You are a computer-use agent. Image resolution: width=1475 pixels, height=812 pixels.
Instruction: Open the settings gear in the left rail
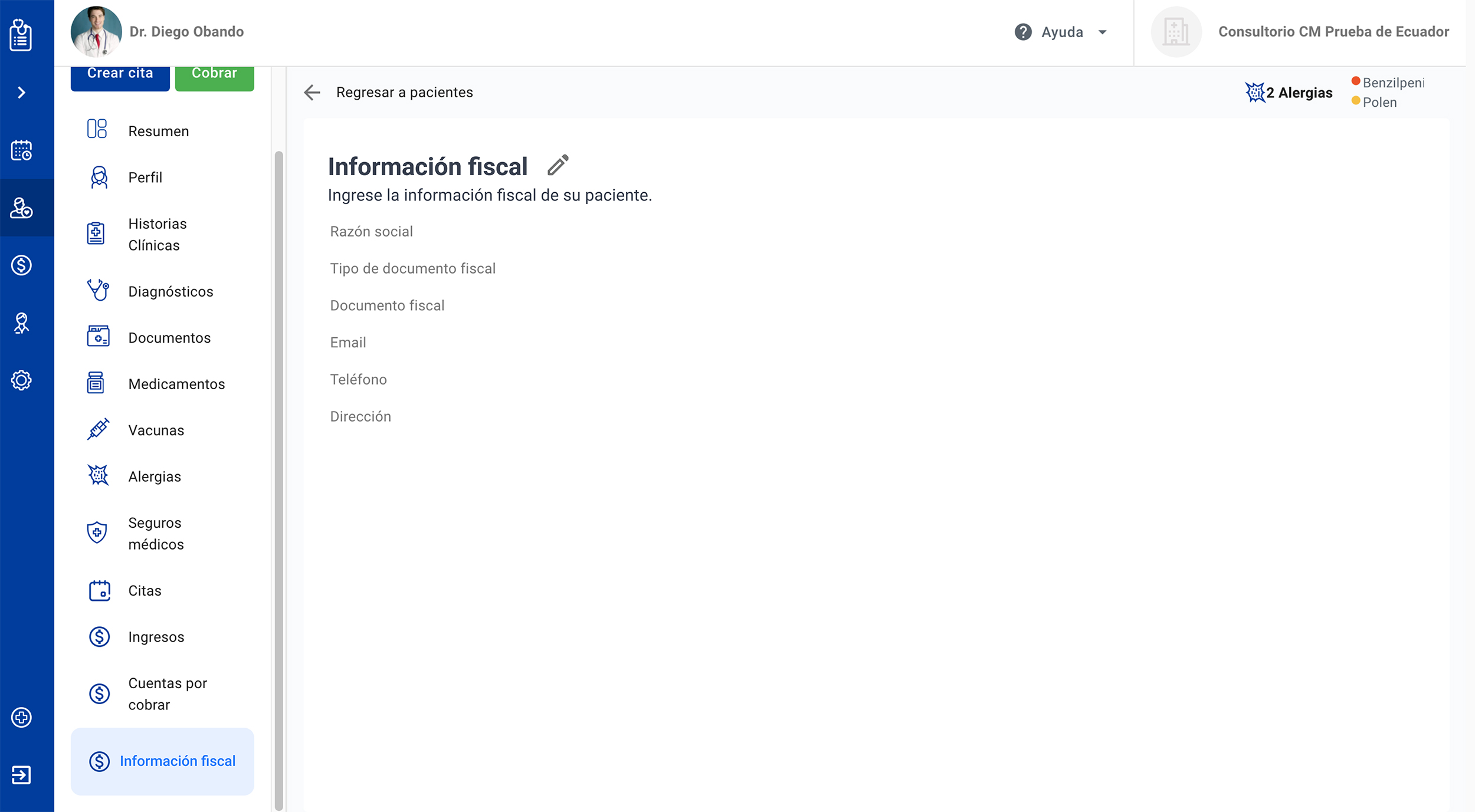[x=21, y=380]
